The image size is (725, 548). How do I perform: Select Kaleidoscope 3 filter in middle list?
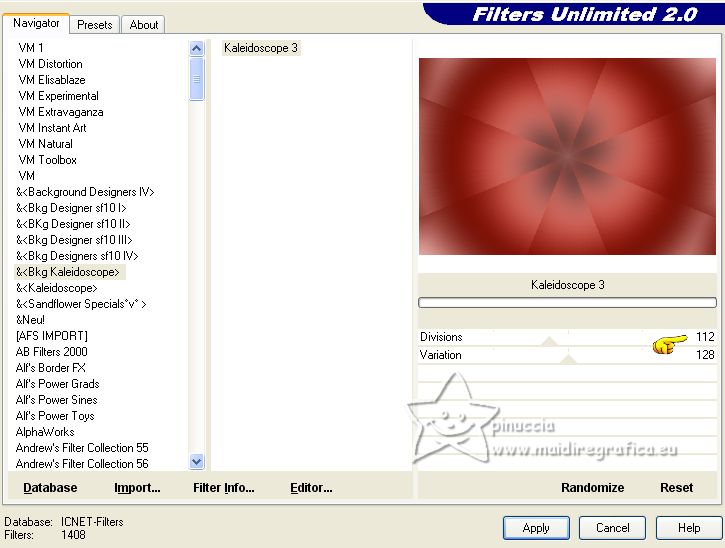tap(261, 48)
